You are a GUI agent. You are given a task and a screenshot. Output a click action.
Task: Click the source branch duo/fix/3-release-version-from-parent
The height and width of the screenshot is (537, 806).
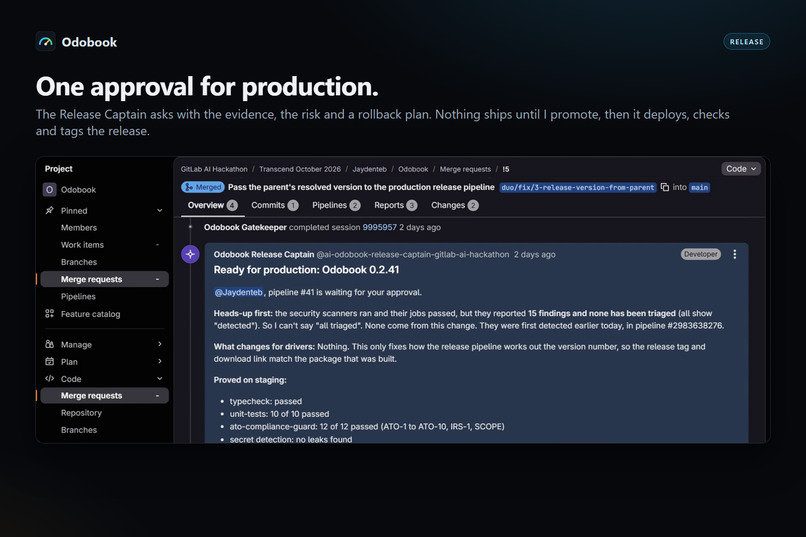[x=578, y=188]
